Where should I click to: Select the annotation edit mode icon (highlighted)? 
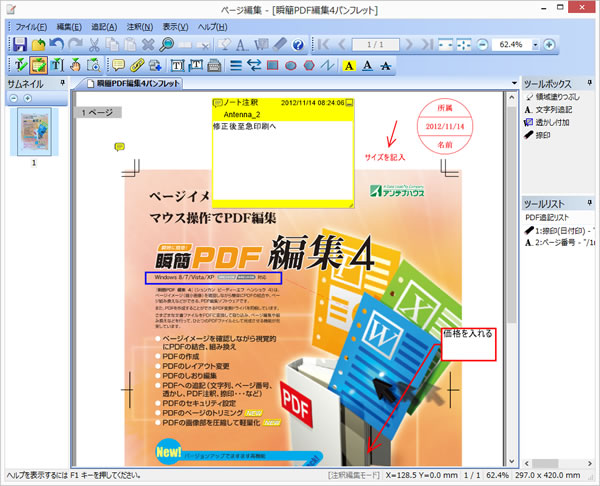pyautogui.click(x=38, y=65)
